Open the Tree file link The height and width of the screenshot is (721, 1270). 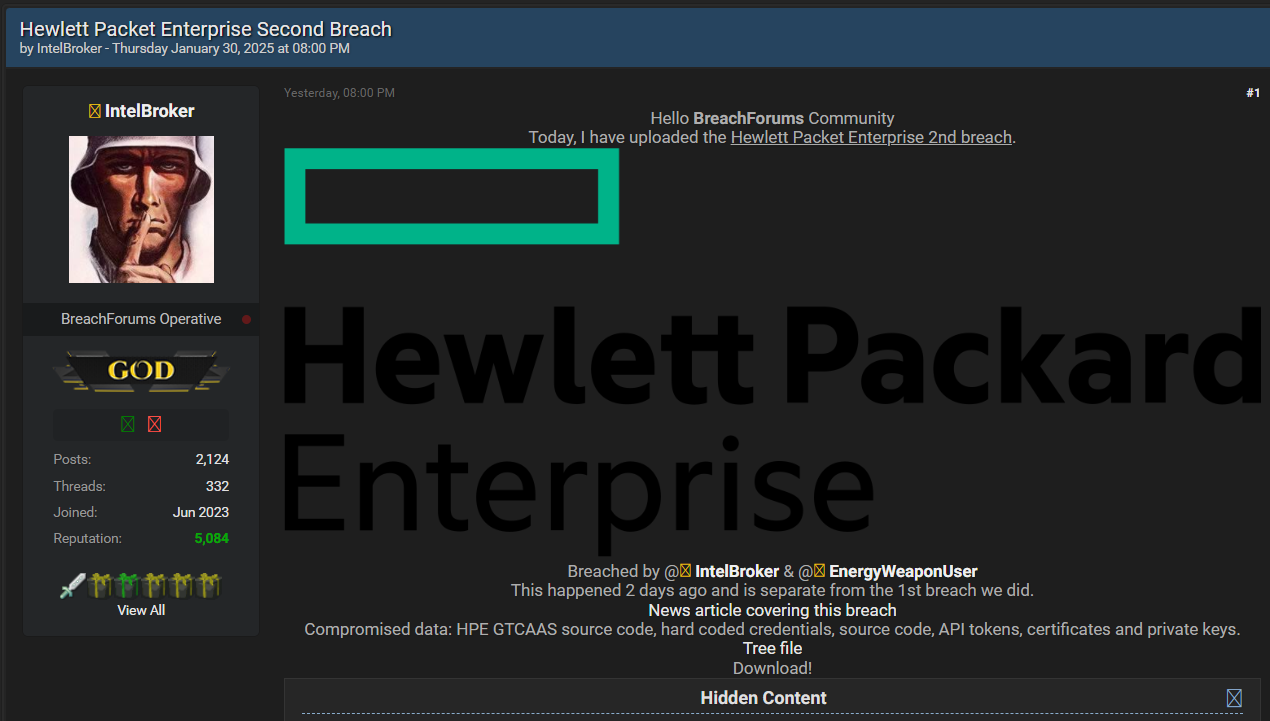(x=772, y=648)
